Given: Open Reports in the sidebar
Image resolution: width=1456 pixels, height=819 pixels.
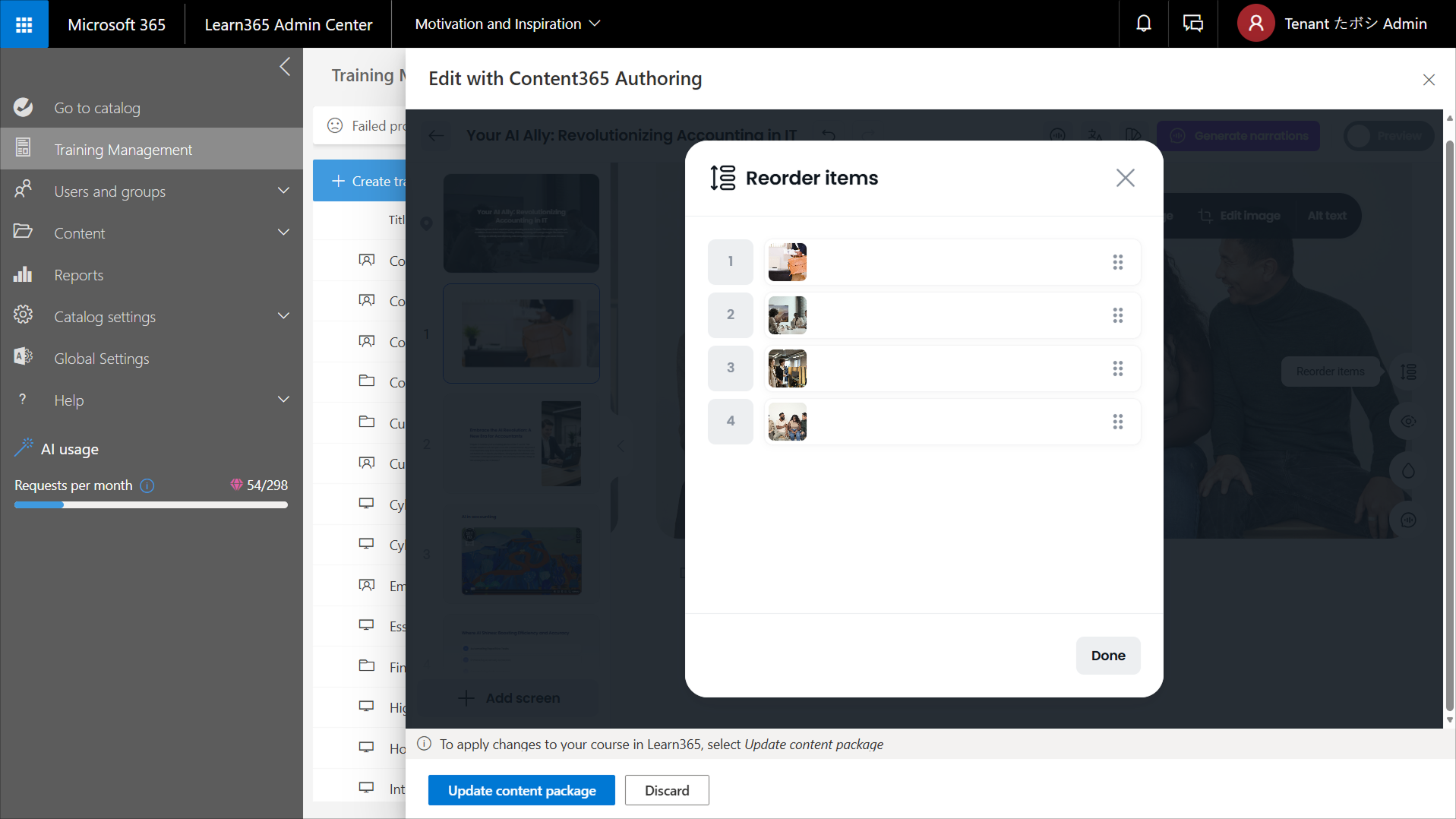Looking at the screenshot, I should (78, 275).
